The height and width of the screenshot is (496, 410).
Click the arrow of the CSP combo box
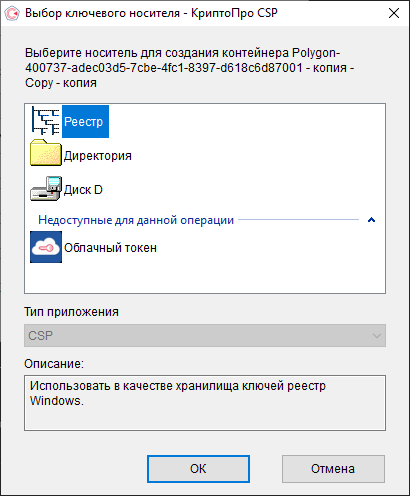tap(377, 336)
